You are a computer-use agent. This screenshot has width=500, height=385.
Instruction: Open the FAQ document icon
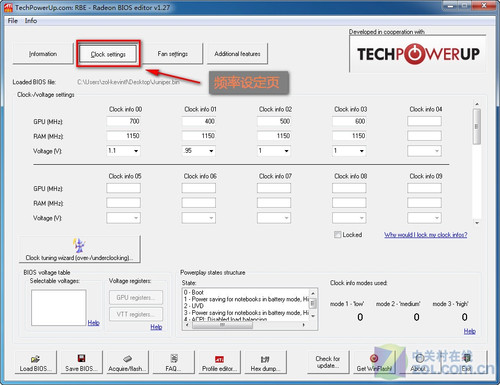click(174, 358)
